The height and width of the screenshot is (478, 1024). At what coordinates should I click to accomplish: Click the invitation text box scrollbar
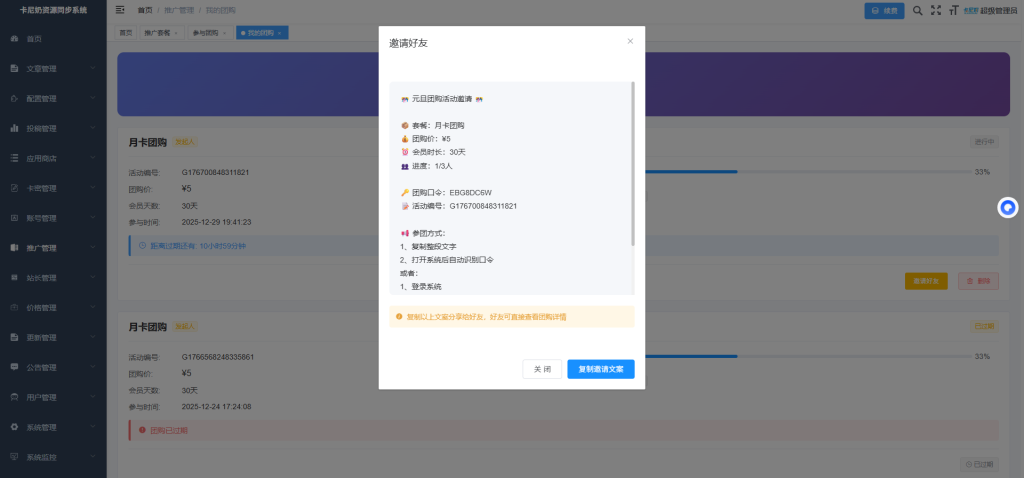(x=633, y=164)
